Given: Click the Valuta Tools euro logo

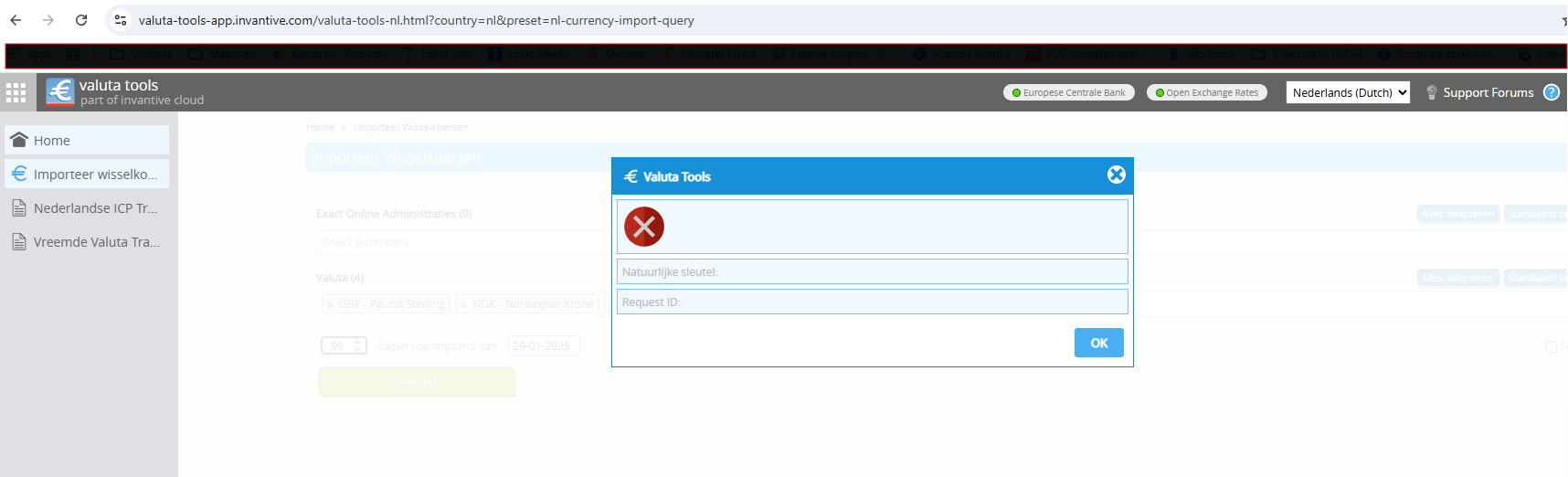Looking at the screenshot, I should click(x=60, y=92).
